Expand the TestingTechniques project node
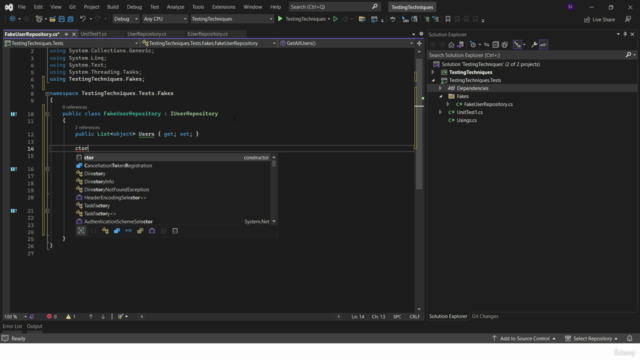 pos(433,72)
